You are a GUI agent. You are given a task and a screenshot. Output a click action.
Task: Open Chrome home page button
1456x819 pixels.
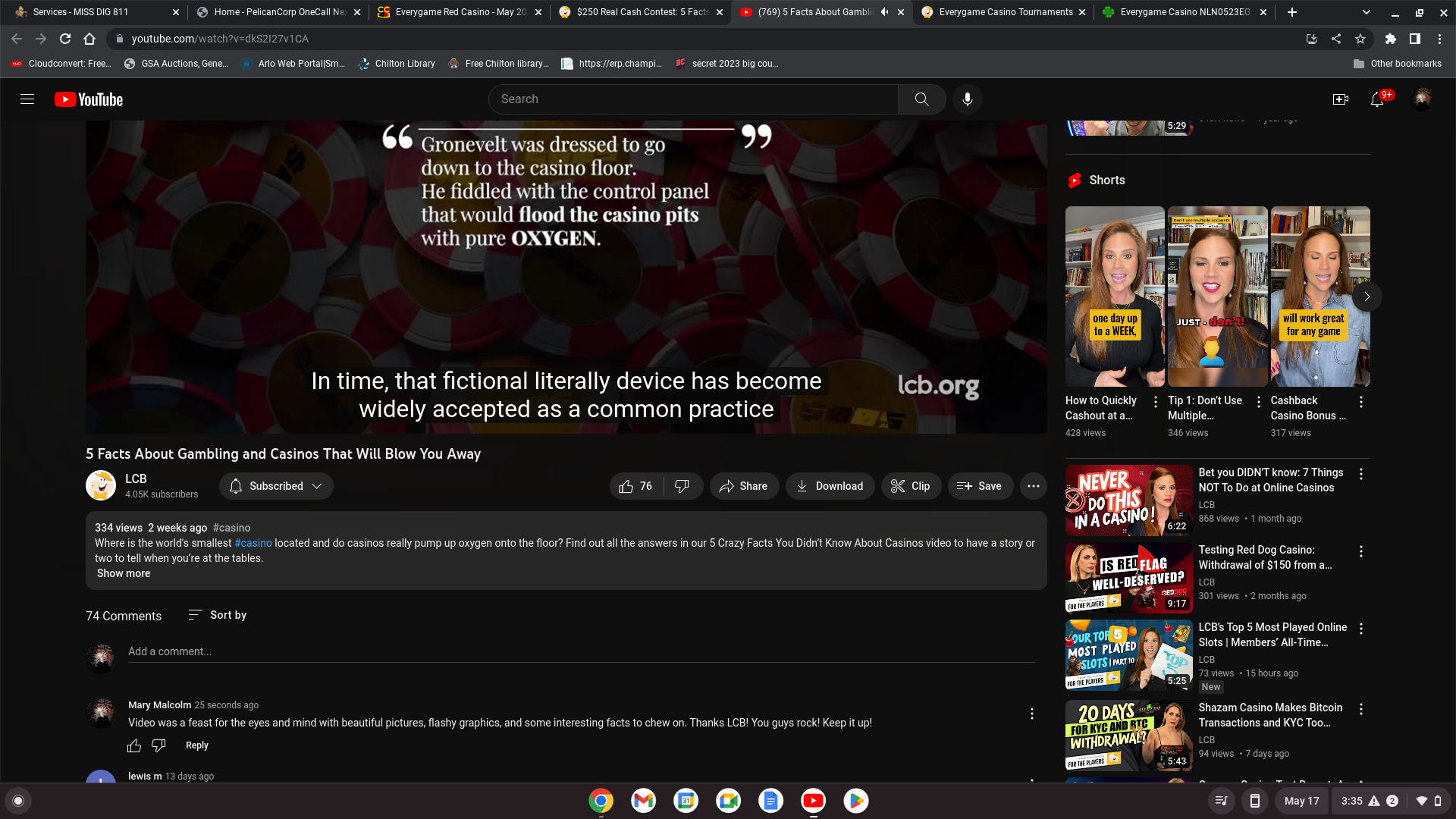click(x=89, y=39)
